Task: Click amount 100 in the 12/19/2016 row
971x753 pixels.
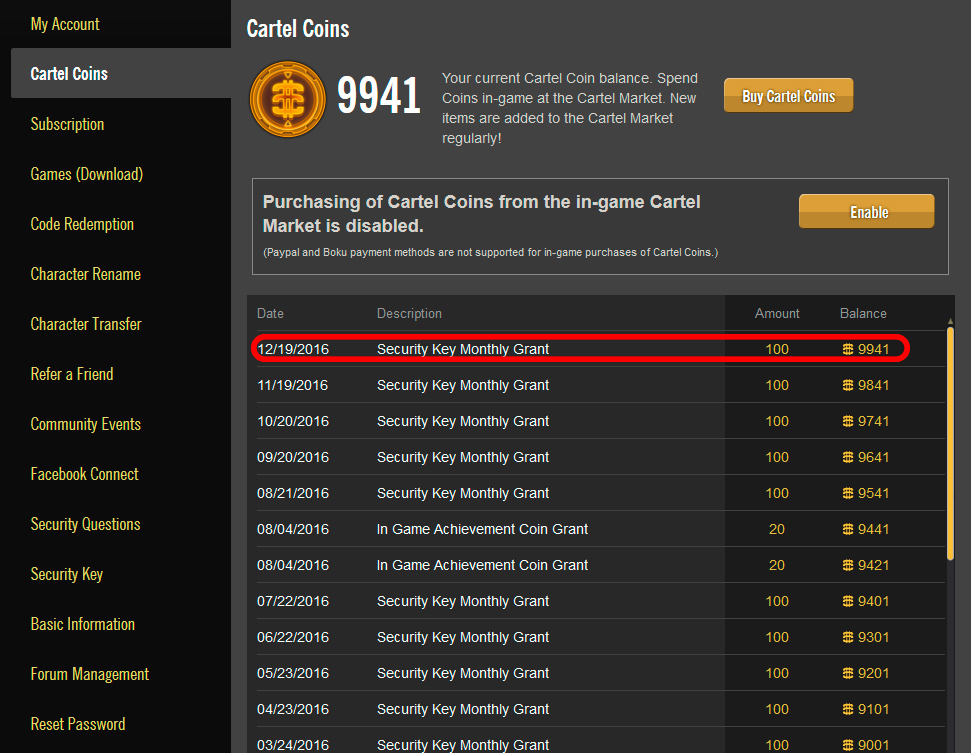Action: [777, 349]
